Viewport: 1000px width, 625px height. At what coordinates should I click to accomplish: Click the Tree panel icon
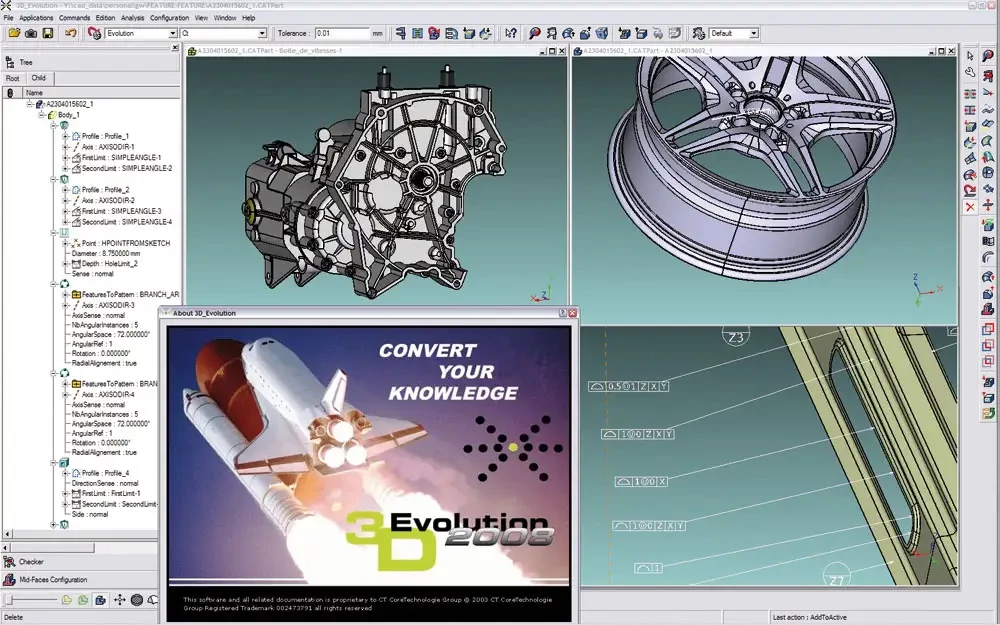point(10,62)
